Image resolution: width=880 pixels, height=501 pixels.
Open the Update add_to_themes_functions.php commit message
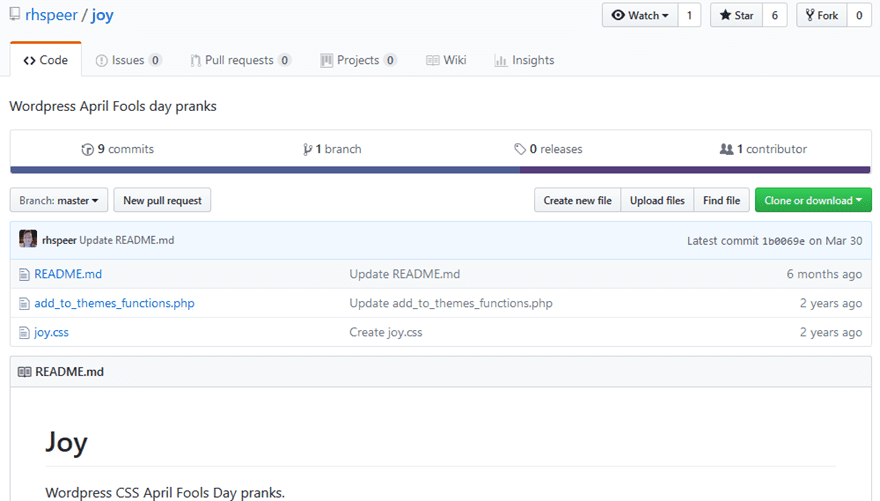click(x=451, y=303)
